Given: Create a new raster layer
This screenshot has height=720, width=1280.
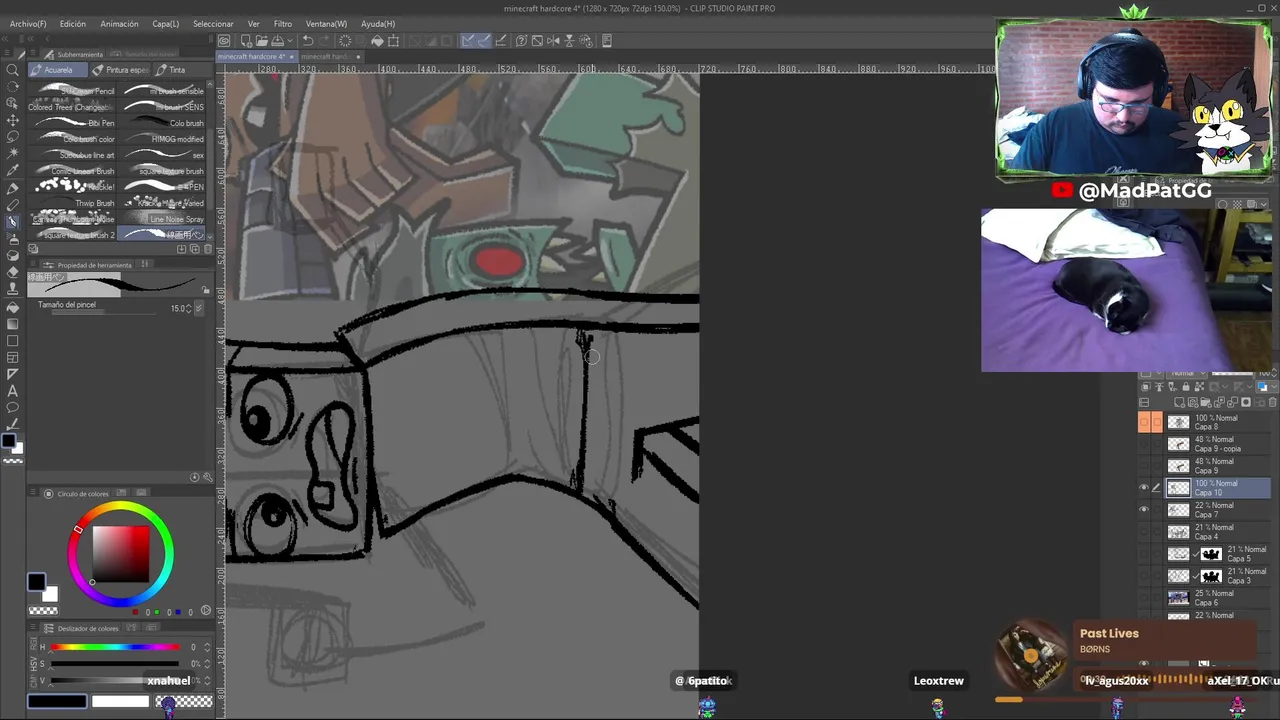Looking at the screenshot, I should pos(1180,402).
